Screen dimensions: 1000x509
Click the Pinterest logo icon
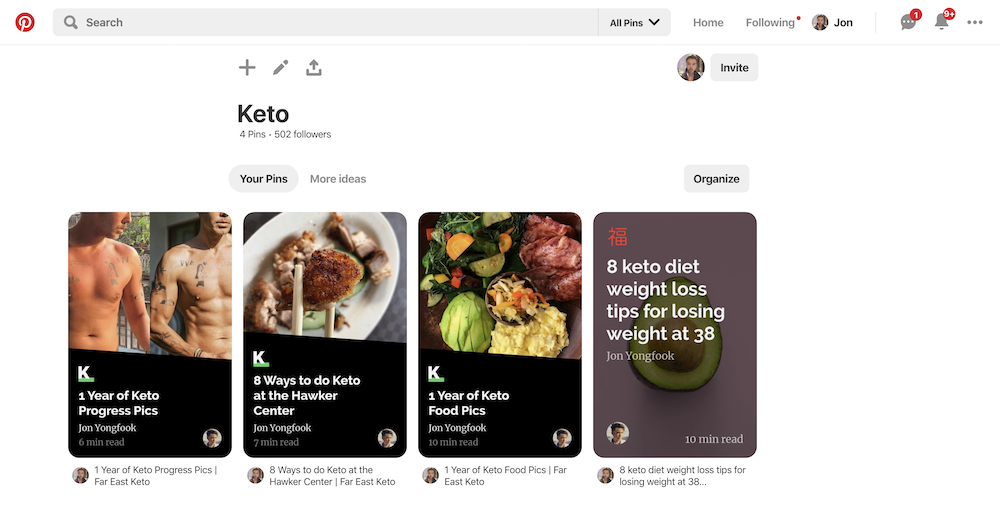[25, 22]
